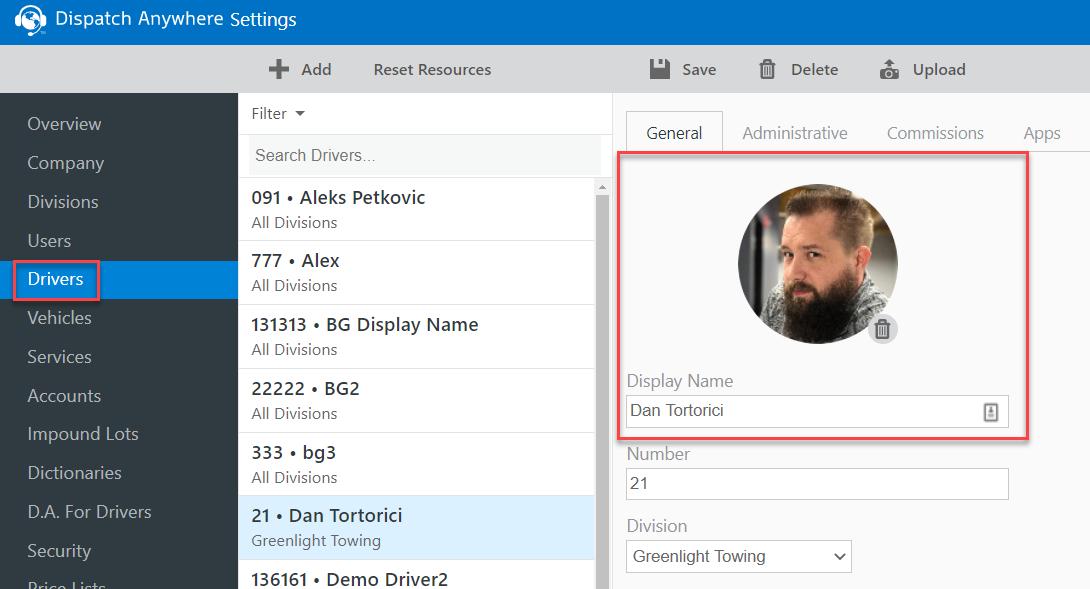Switch to the Commissions tab

(x=935, y=133)
